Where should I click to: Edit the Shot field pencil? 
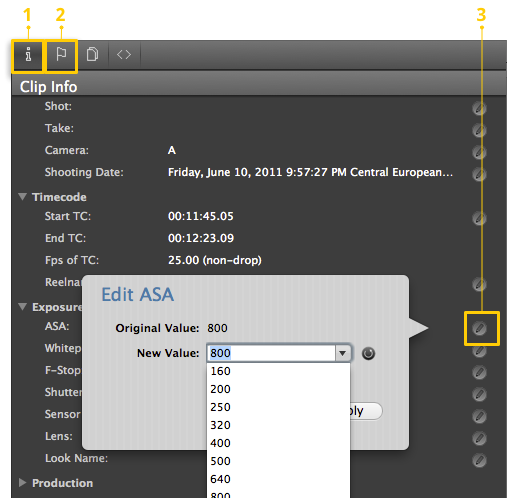tap(479, 108)
